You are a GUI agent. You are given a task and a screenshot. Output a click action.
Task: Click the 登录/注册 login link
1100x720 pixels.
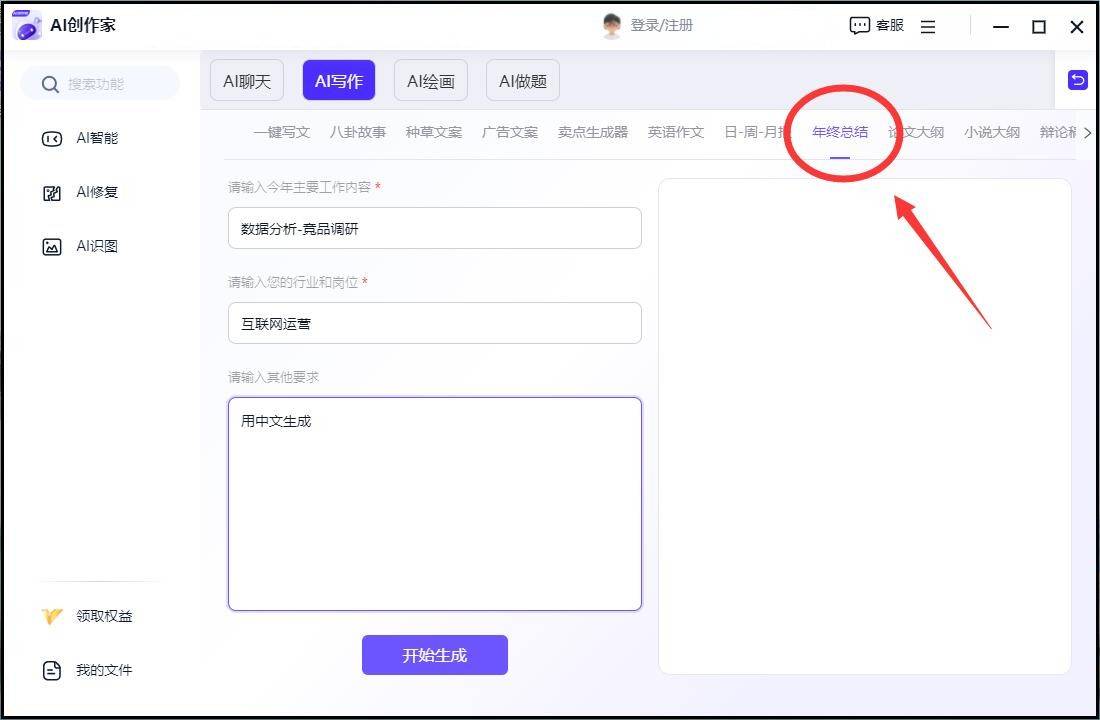(x=661, y=25)
